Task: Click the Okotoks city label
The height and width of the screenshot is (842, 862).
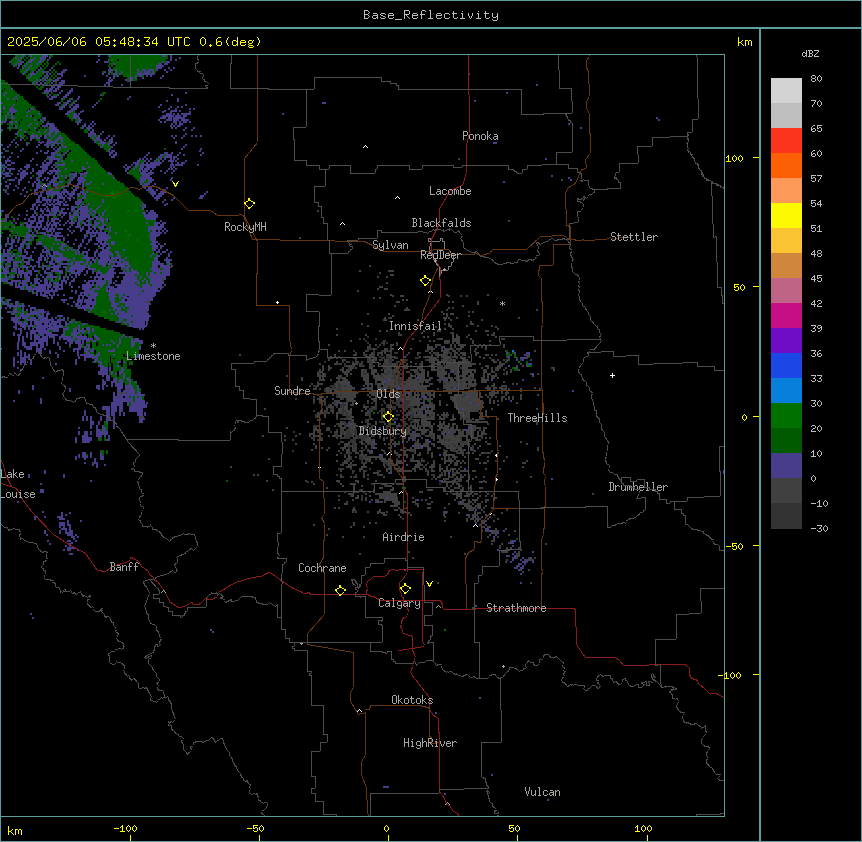Action: pyautogui.click(x=412, y=700)
